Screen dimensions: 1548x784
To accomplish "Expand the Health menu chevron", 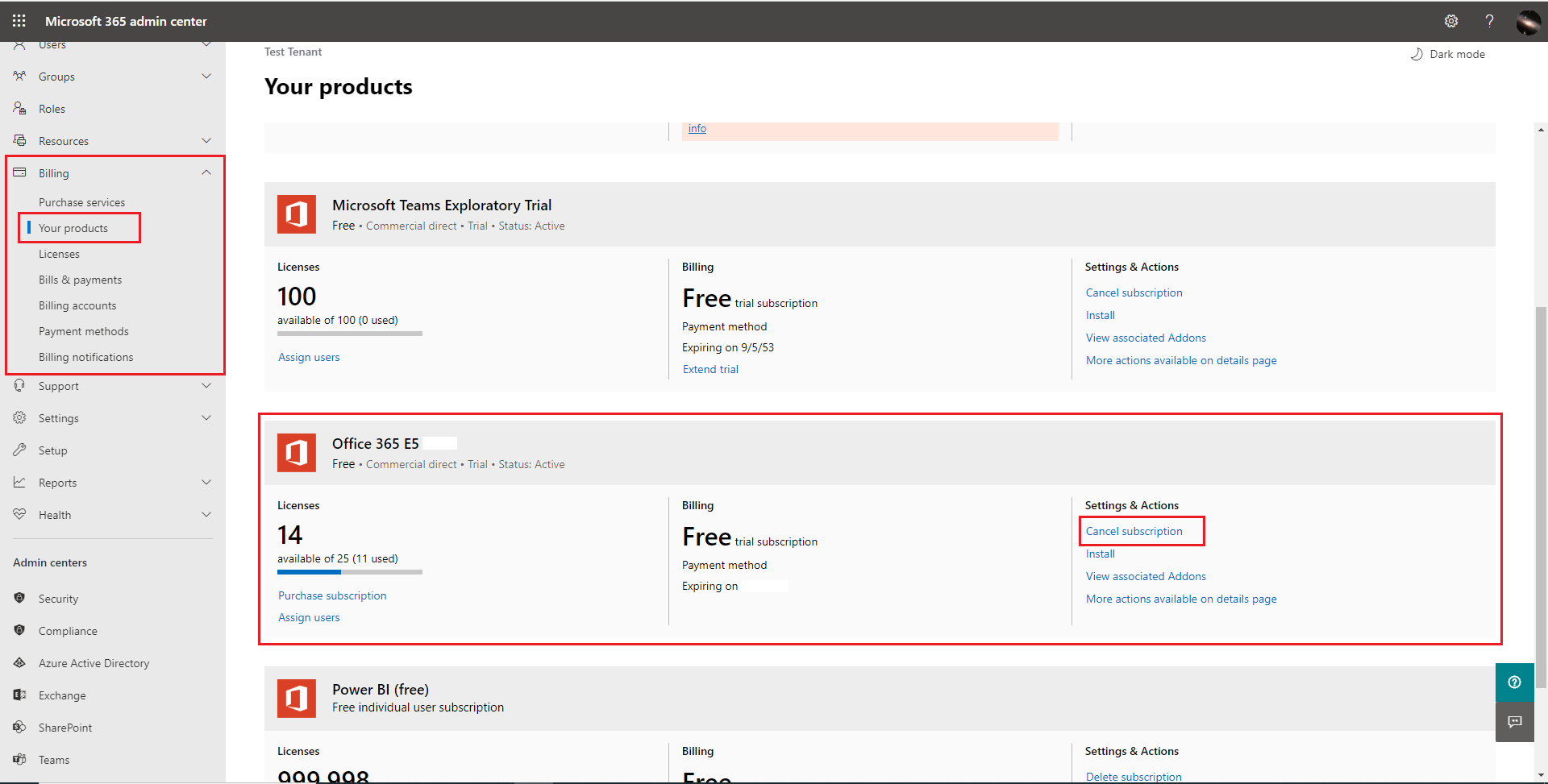I will point(206,514).
